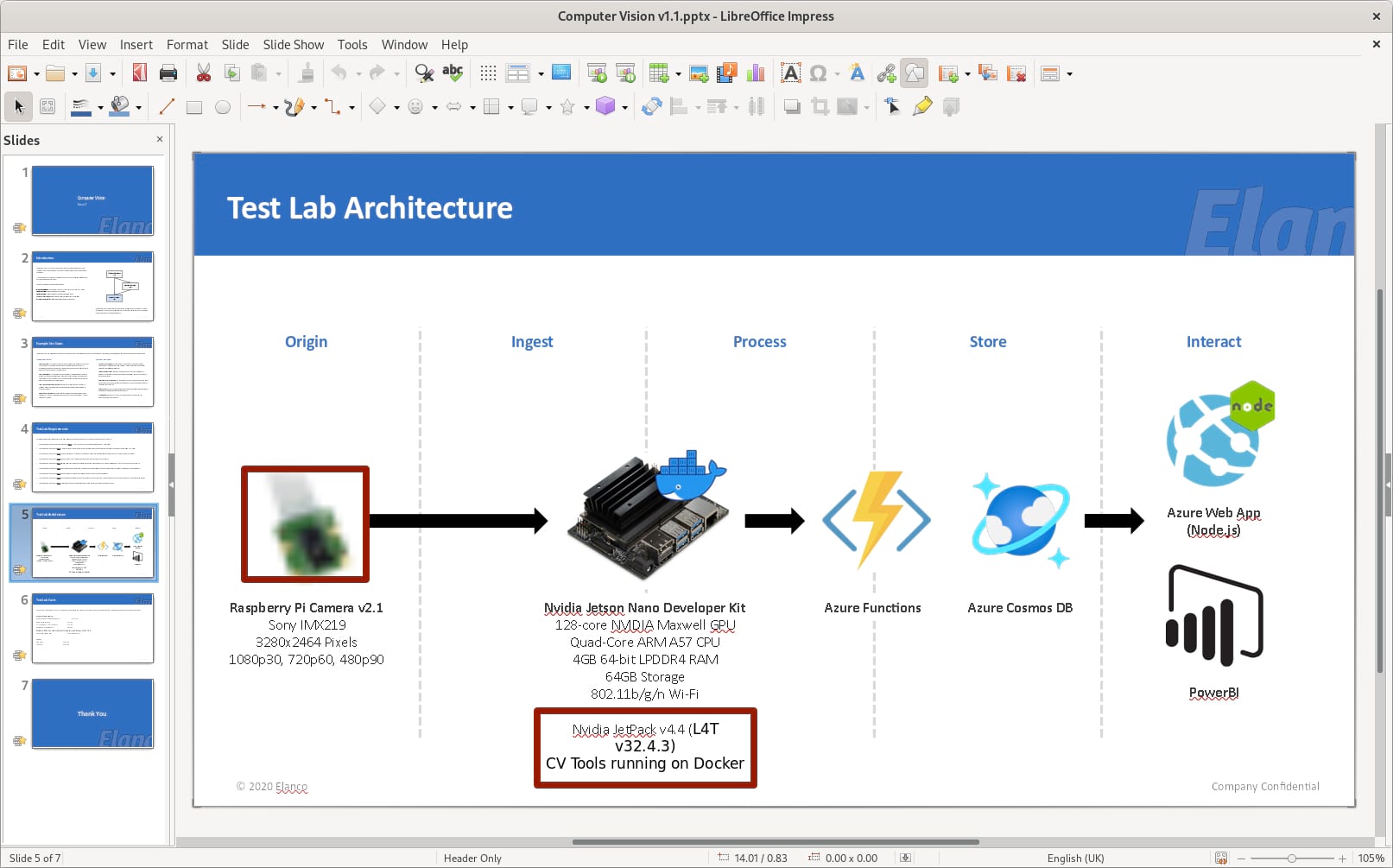
Task: Insert audio or video
Action: 727,73
